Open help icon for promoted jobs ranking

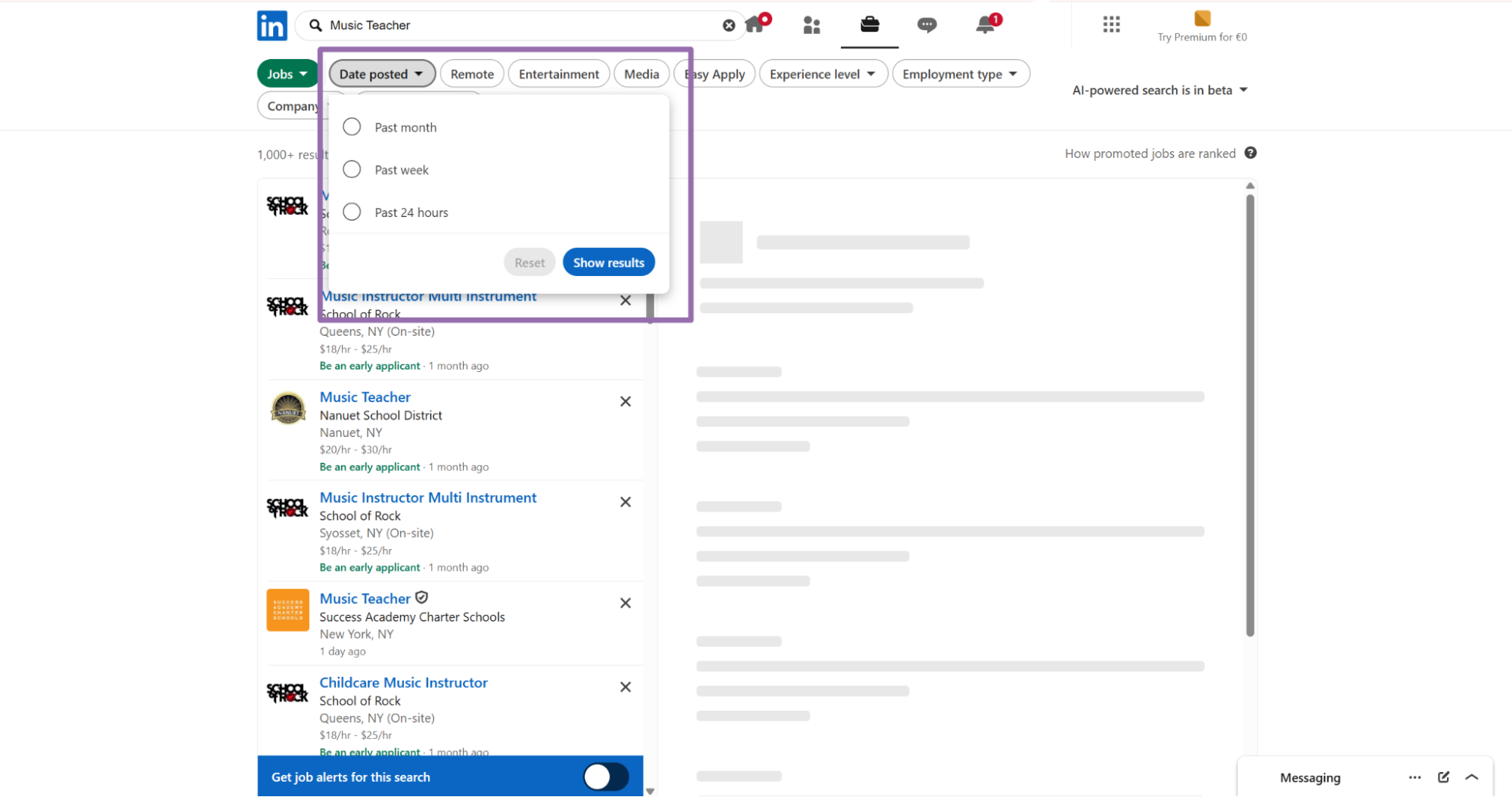point(1250,153)
